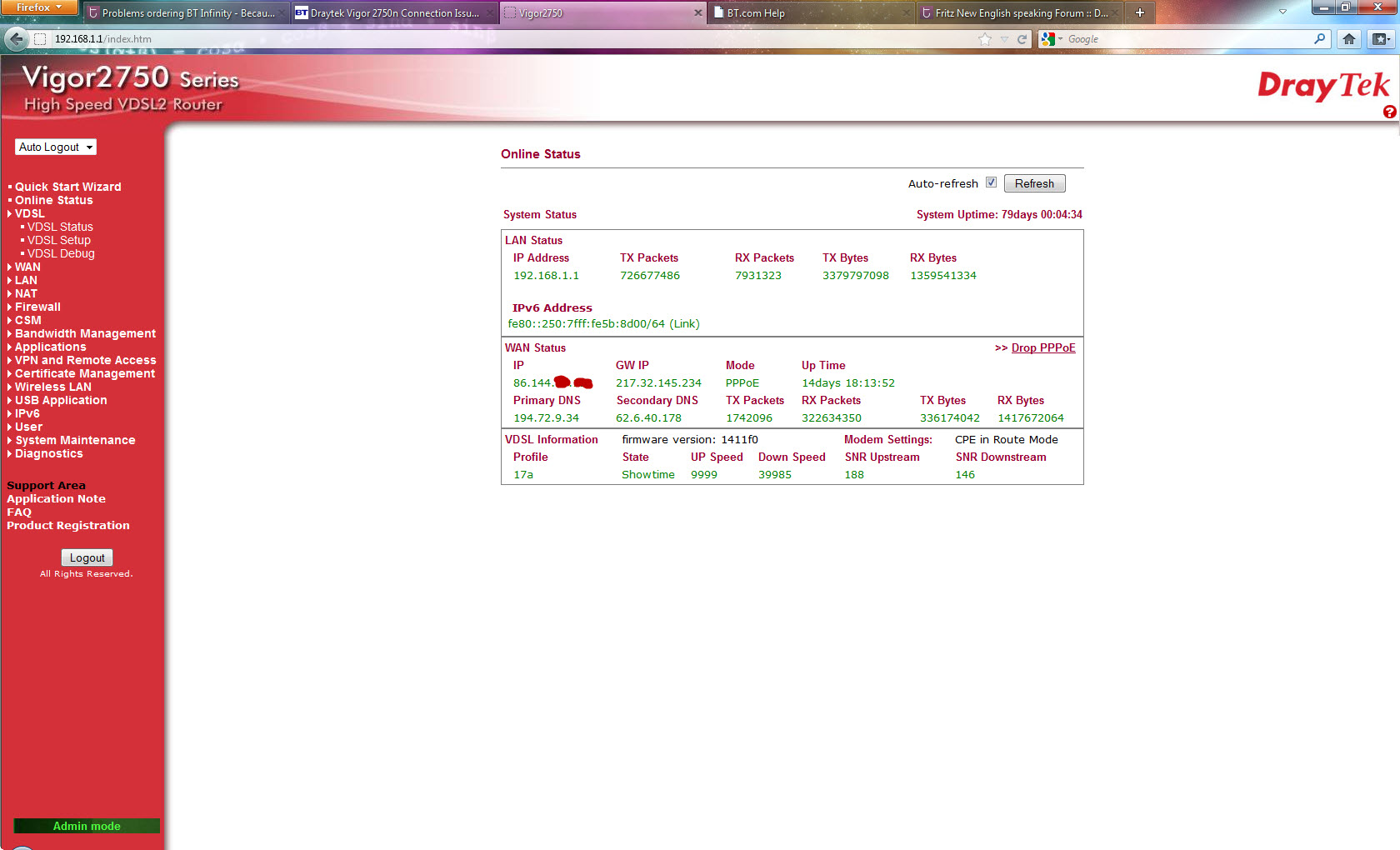Click the Drop PPPoE link
Viewport: 1400px width, 850px height.
(x=1043, y=347)
